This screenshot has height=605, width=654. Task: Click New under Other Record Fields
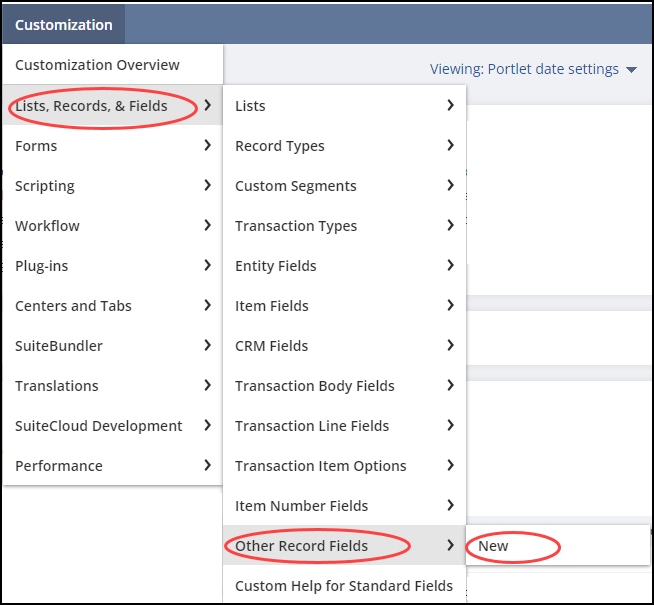tap(493, 546)
